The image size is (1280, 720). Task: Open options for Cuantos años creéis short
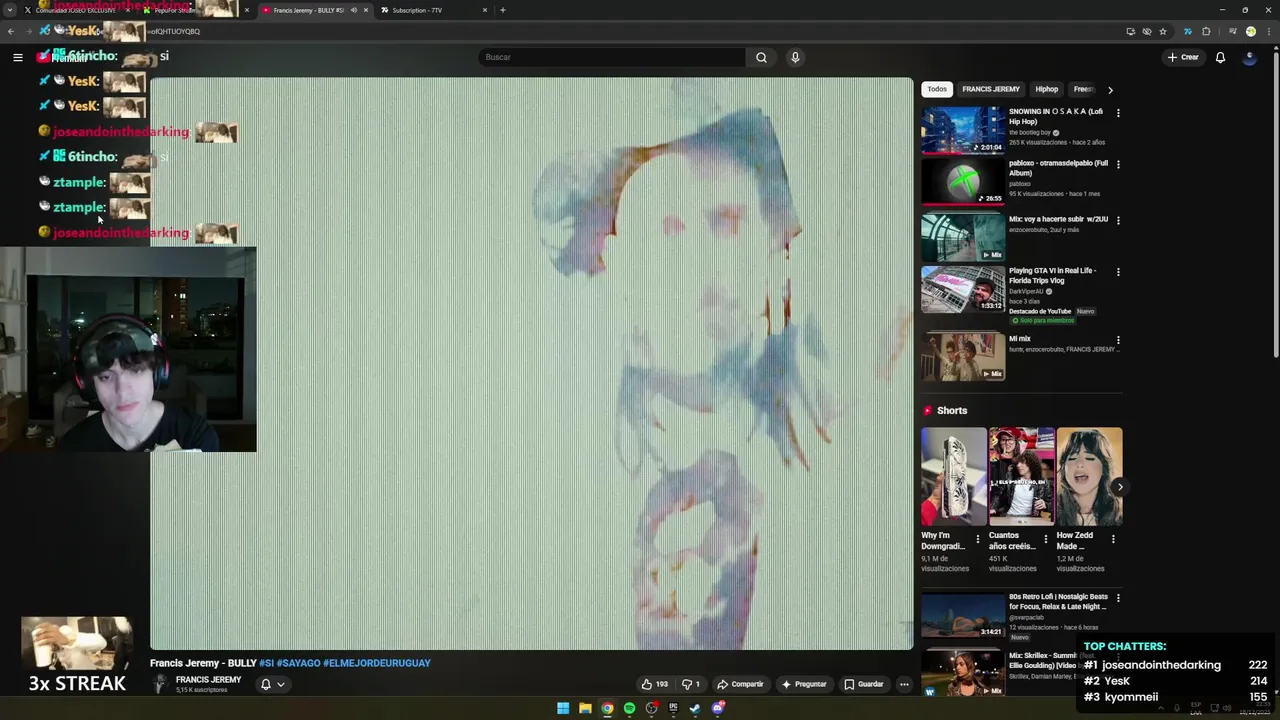[1046, 539]
